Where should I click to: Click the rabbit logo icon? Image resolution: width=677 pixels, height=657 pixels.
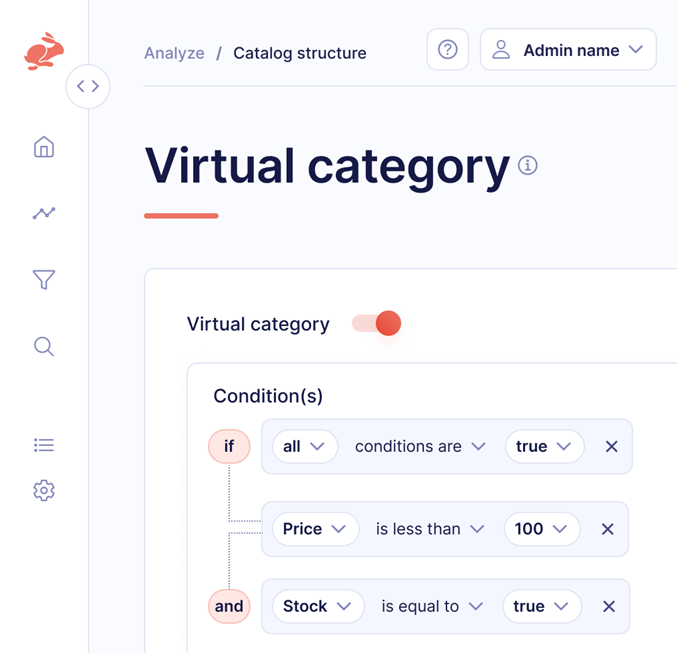pyautogui.click(x=44, y=52)
